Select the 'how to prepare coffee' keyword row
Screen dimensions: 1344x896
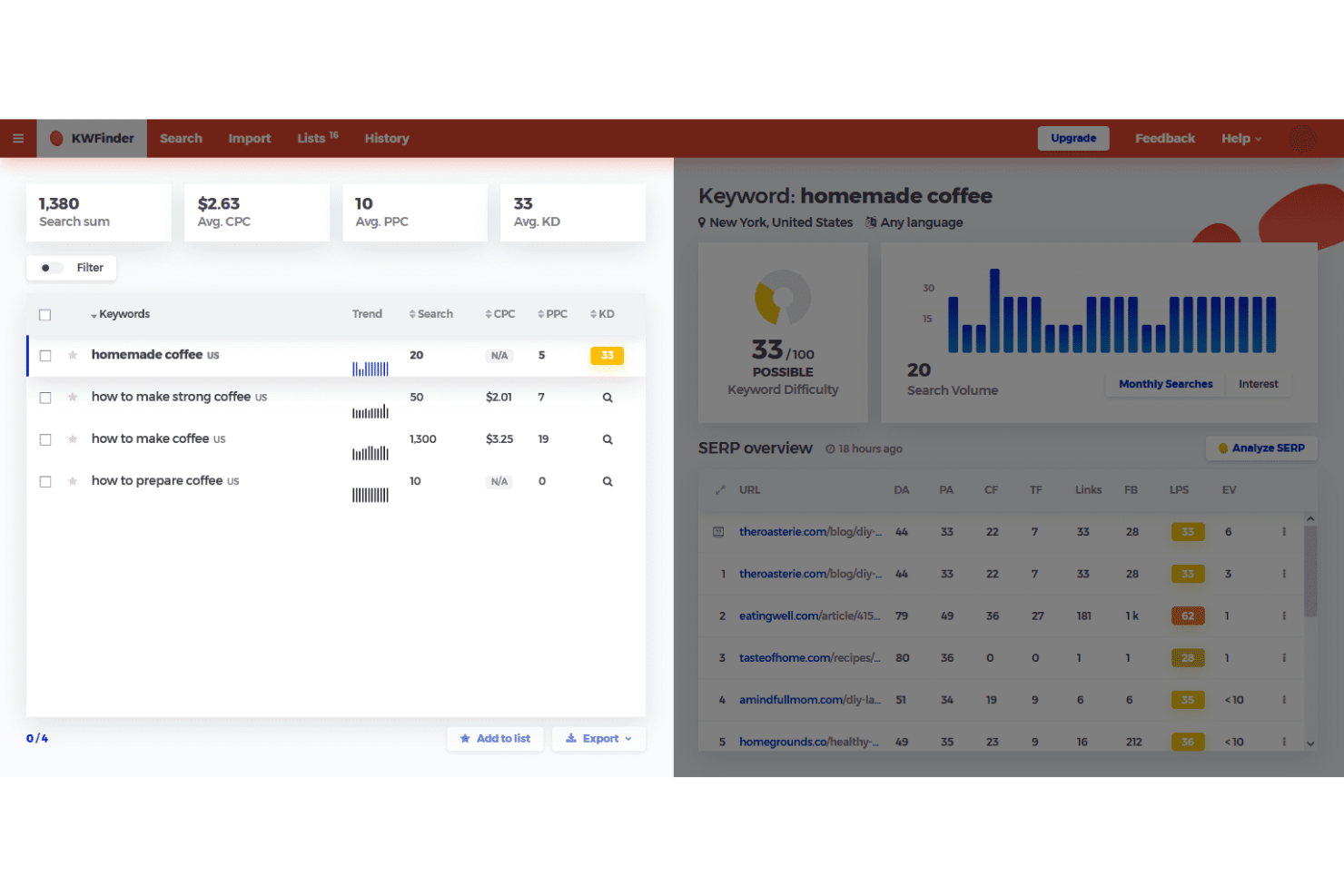point(336,481)
